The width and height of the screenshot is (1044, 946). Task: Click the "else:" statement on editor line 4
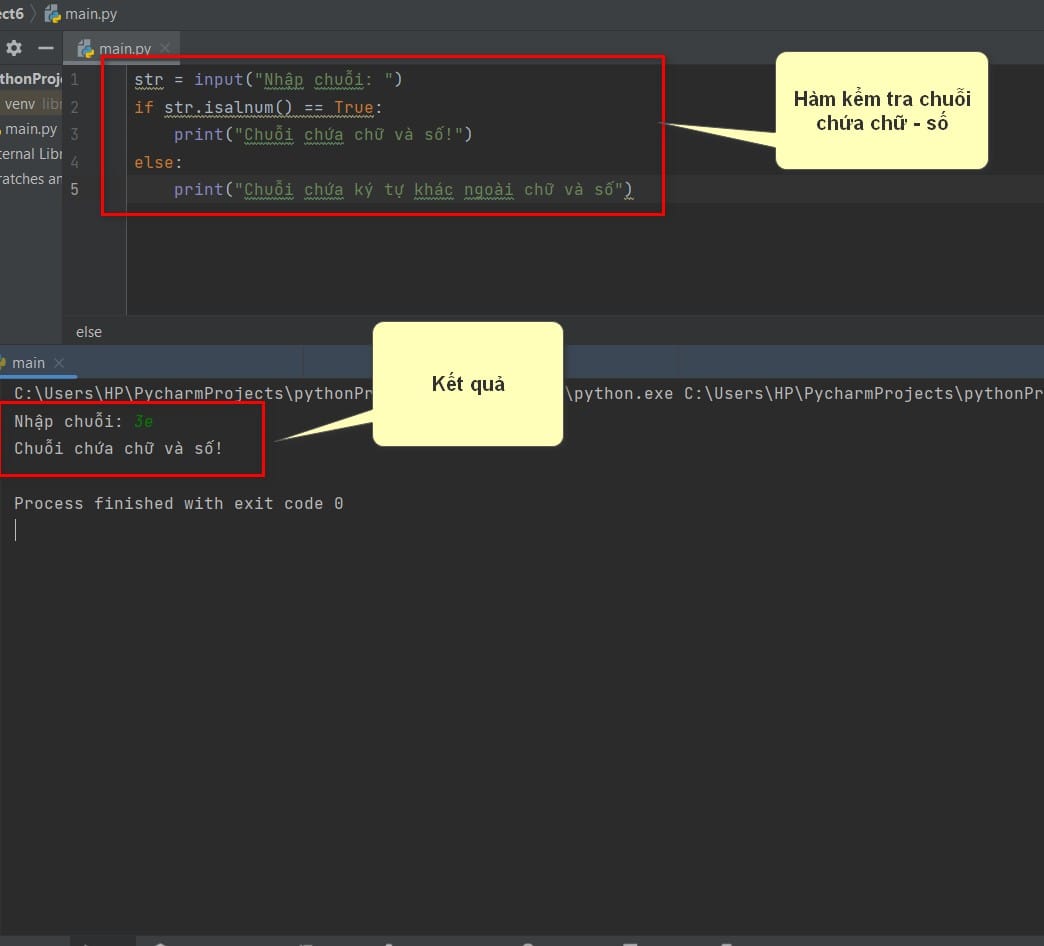coord(158,162)
